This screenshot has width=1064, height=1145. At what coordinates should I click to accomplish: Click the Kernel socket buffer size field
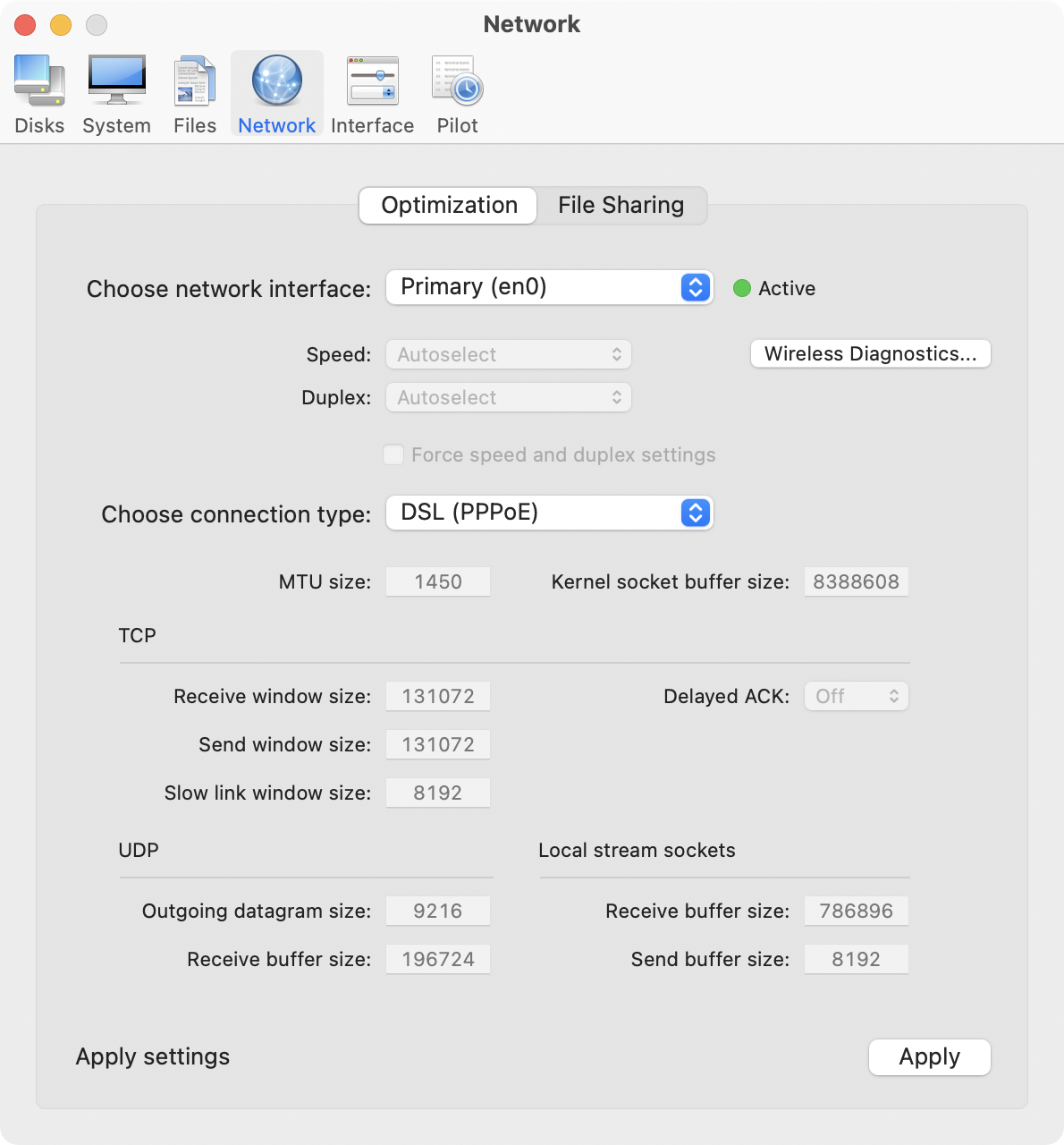pyautogui.click(x=856, y=581)
